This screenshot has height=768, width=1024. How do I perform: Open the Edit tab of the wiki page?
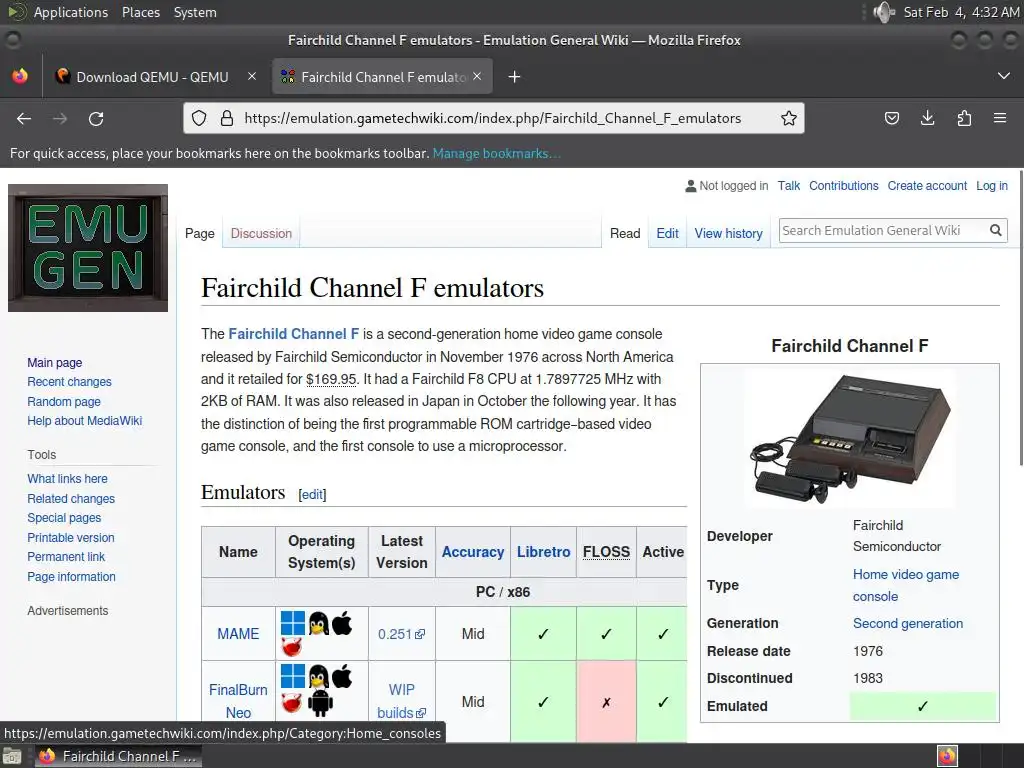(x=667, y=233)
